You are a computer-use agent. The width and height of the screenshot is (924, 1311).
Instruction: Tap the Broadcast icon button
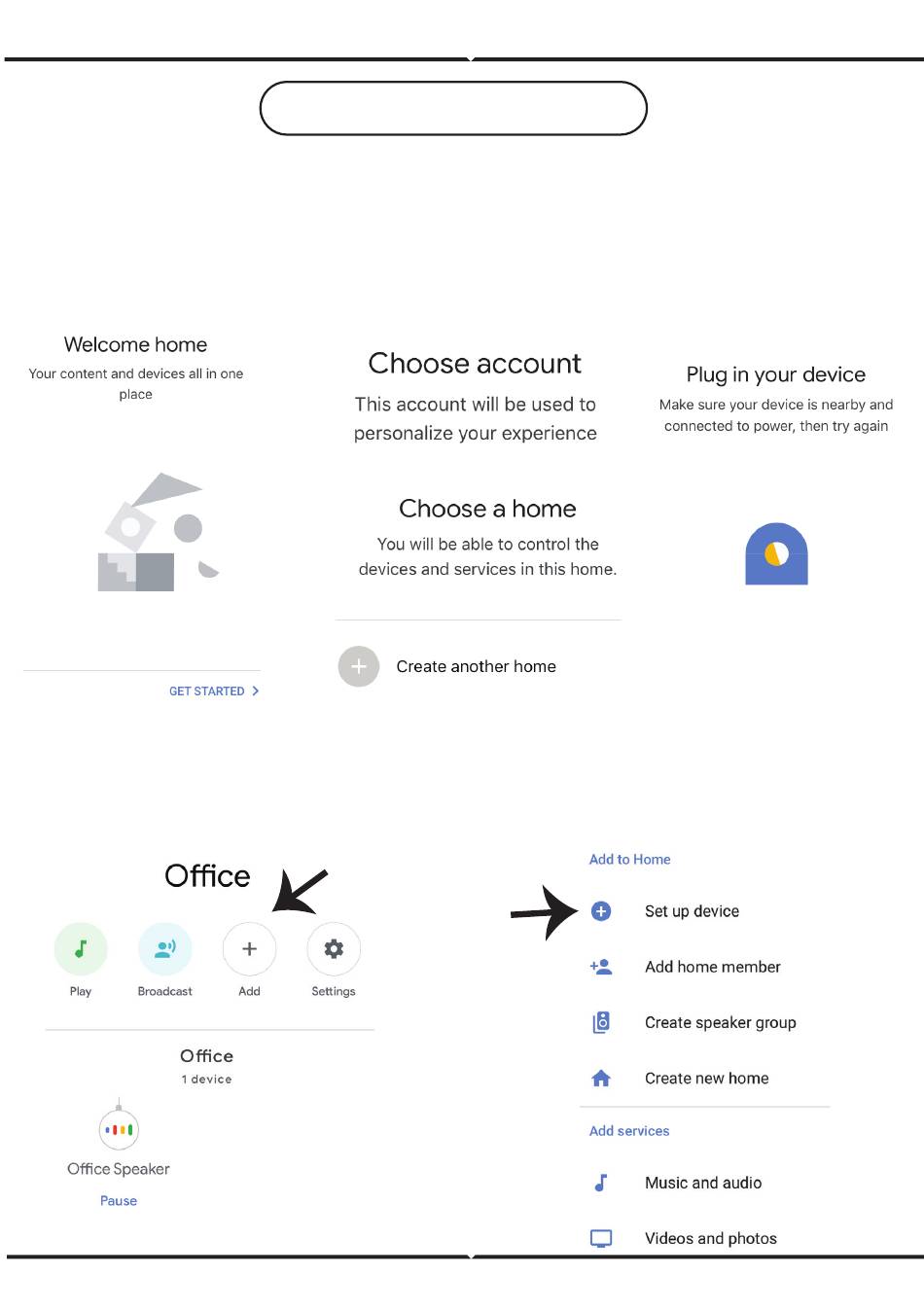pos(165,948)
